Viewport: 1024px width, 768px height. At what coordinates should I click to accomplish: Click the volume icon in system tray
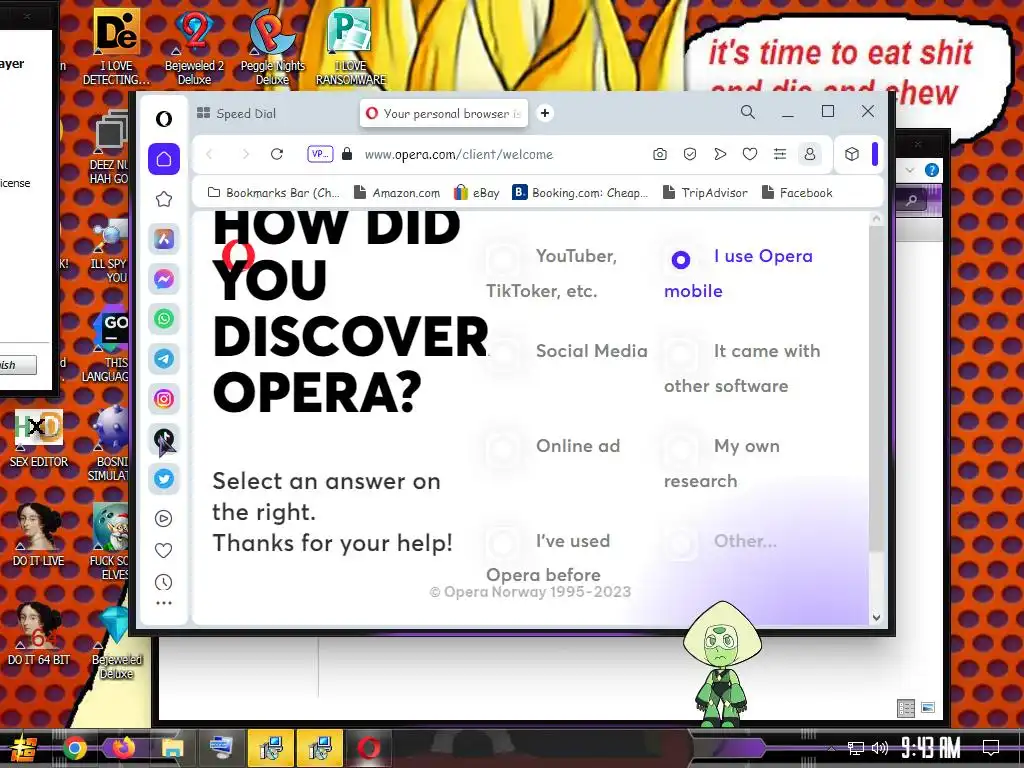pyautogui.click(x=880, y=748)
